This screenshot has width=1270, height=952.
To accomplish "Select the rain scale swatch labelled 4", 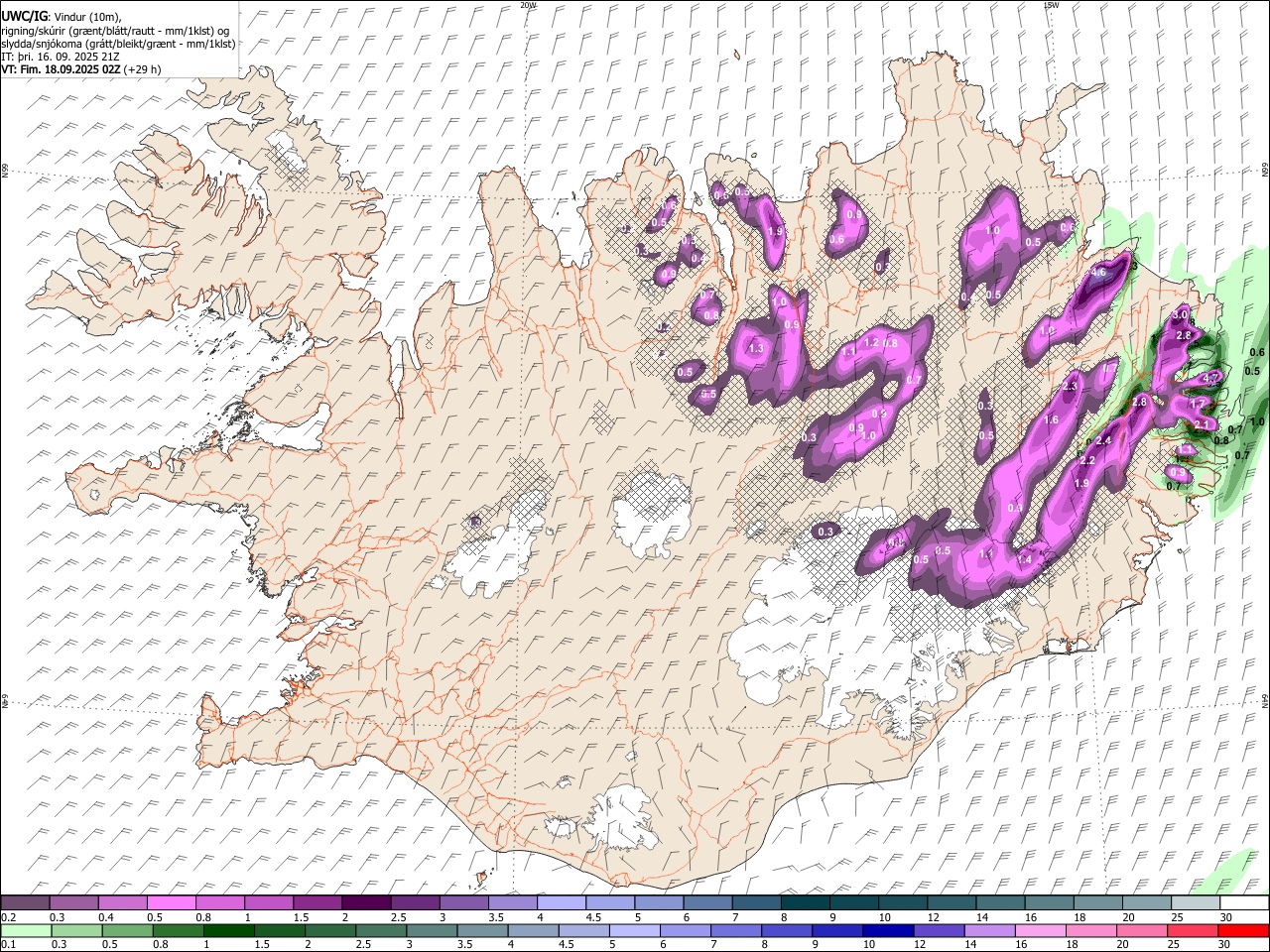I will click(533, 931).
